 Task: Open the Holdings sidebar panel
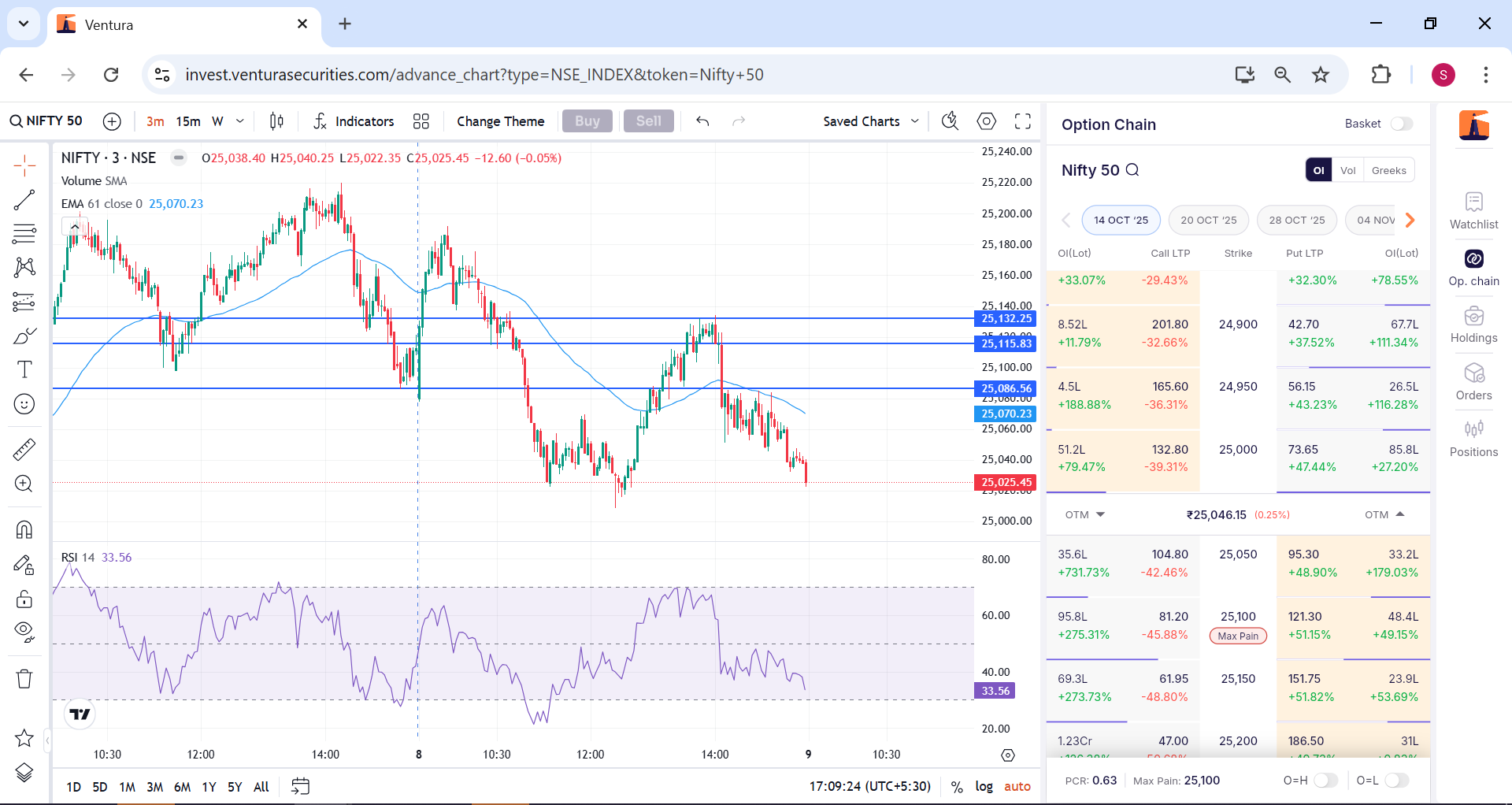pyautogui.click(x=1473, y=325)
